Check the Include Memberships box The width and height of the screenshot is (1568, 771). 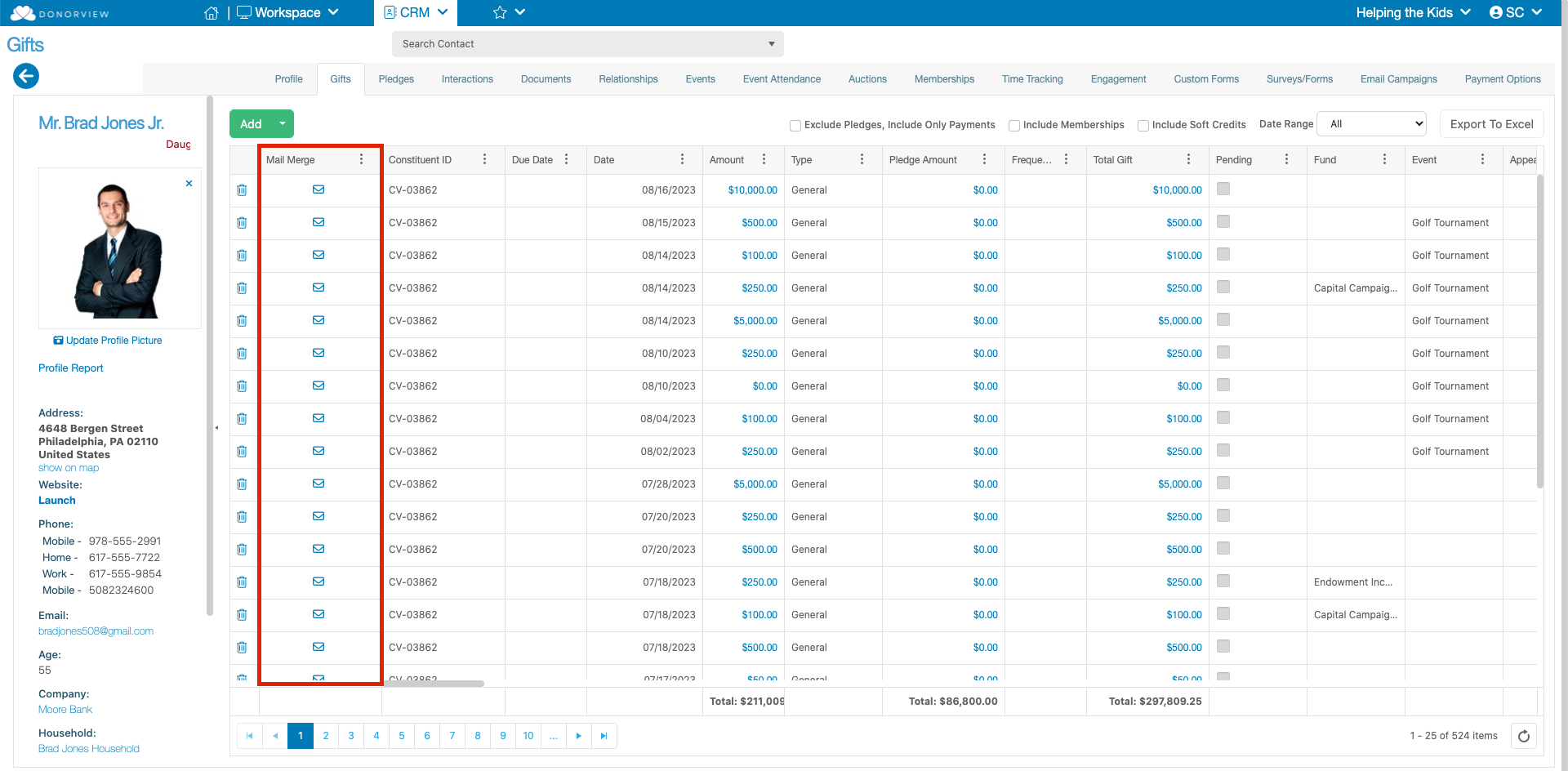[x=1013, y=126]
